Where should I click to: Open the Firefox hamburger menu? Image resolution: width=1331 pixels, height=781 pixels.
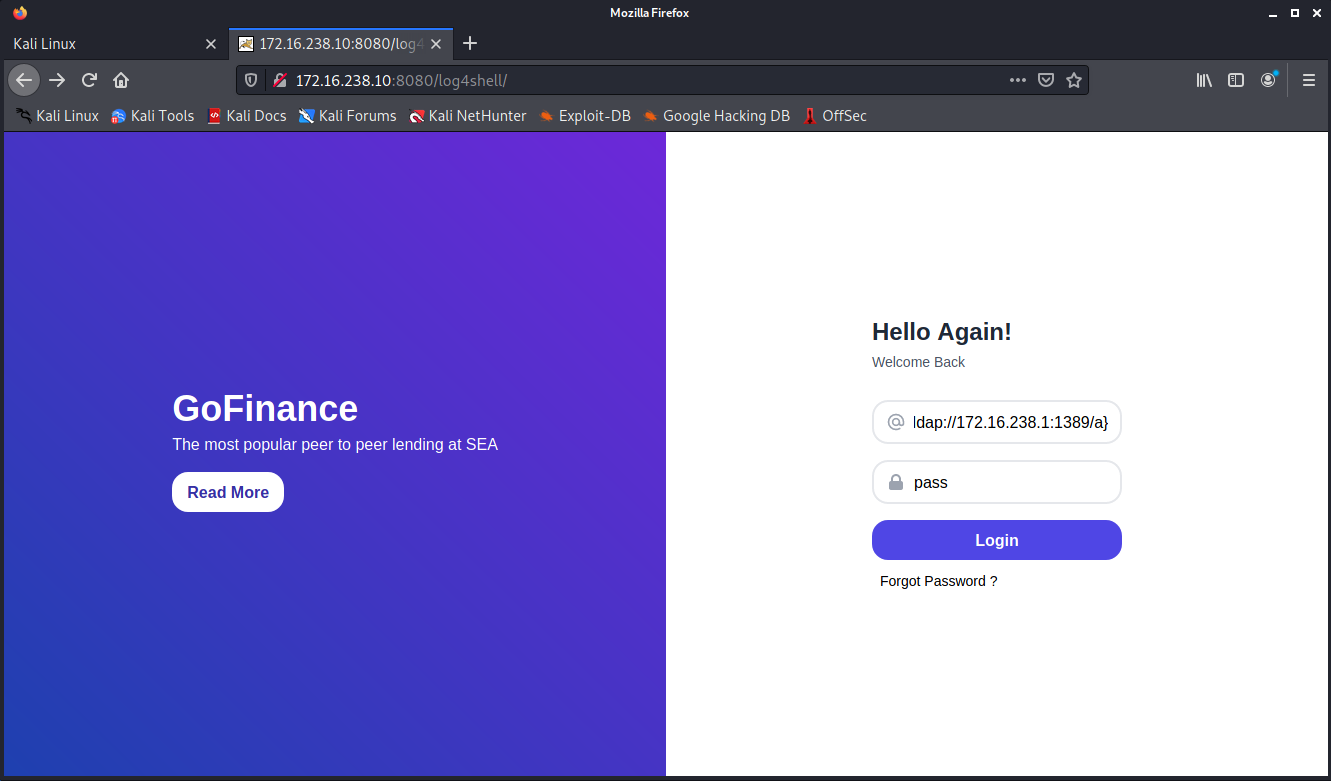pos(1308,80)
